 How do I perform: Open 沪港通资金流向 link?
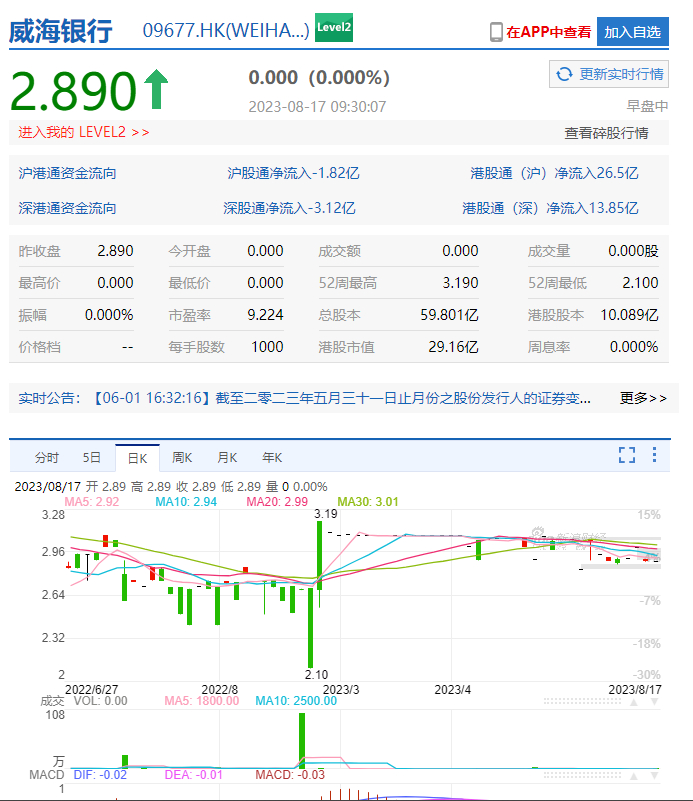[x=67, y=173]
